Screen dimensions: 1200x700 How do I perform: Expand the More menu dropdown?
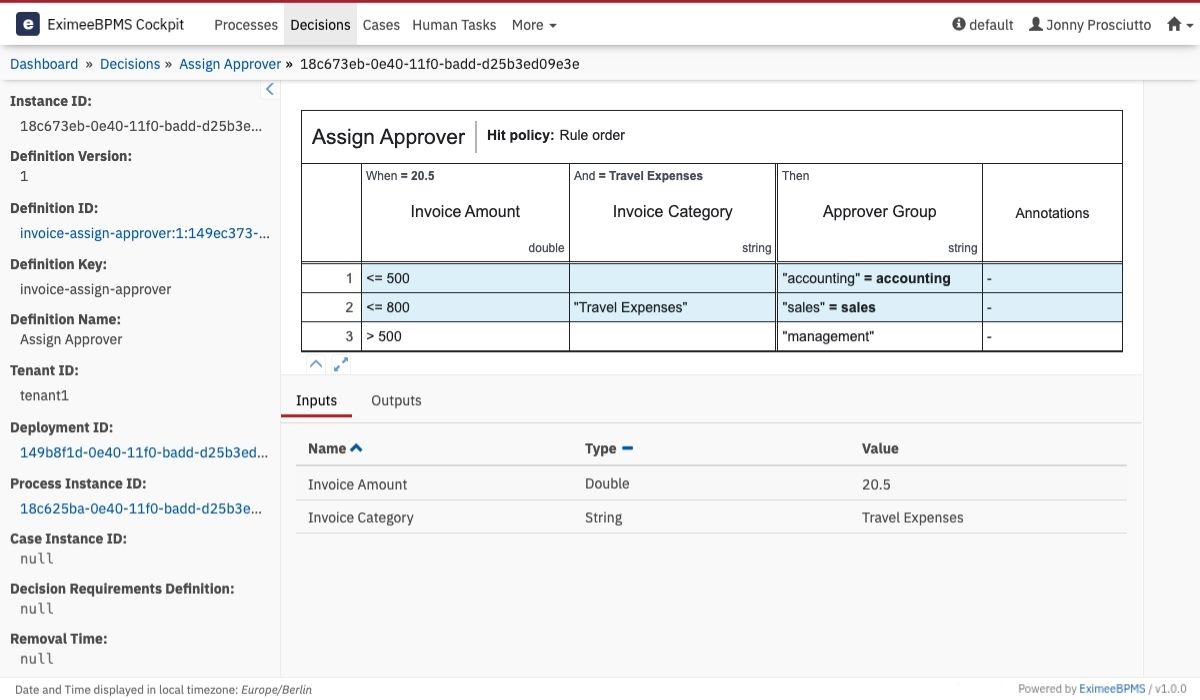pos(534,25)
